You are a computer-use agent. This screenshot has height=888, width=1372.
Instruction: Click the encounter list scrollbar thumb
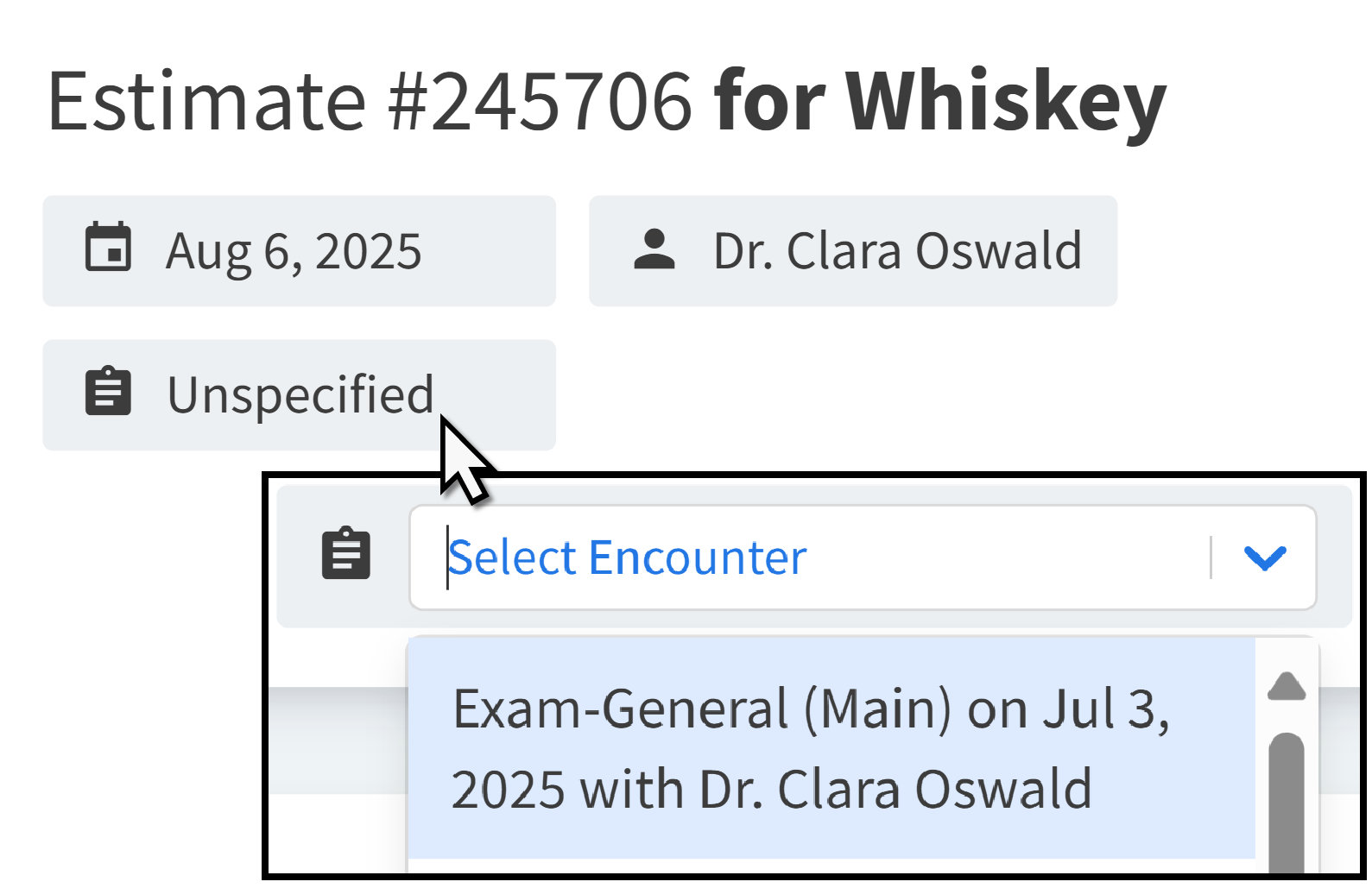pyautogui.click(x=1287, y=803)
